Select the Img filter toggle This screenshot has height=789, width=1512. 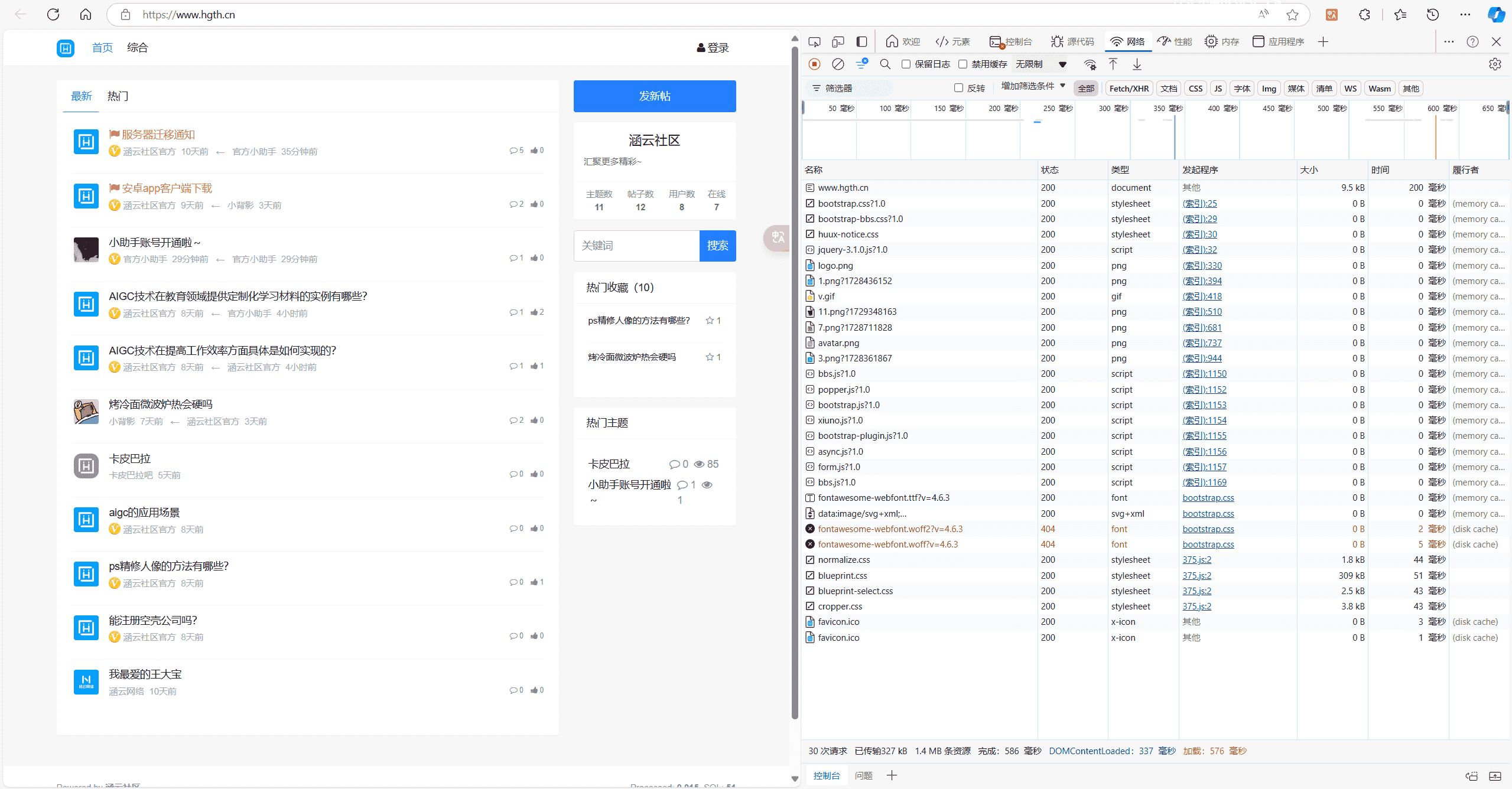1269,88
